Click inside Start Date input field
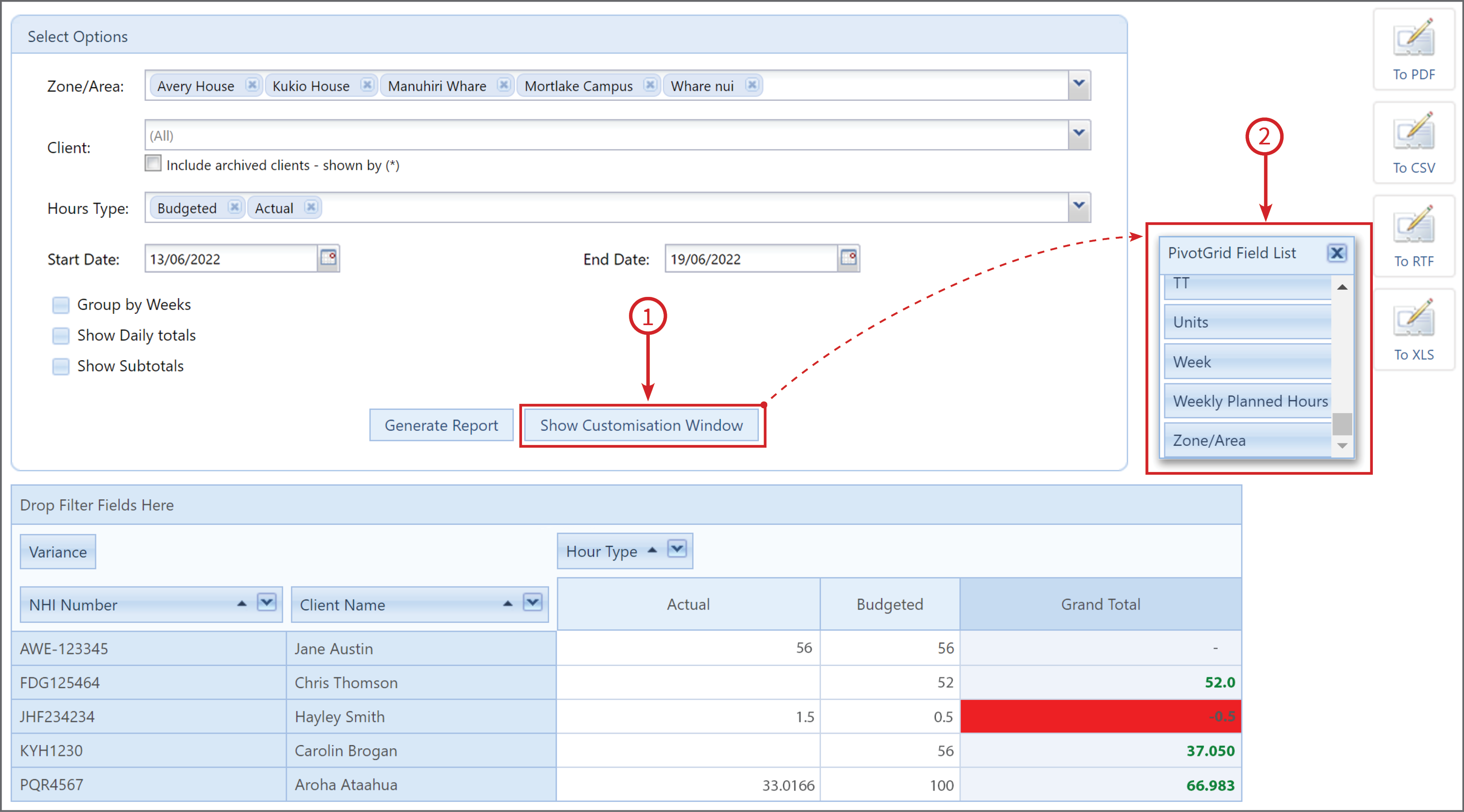 [x=231, y=259]
